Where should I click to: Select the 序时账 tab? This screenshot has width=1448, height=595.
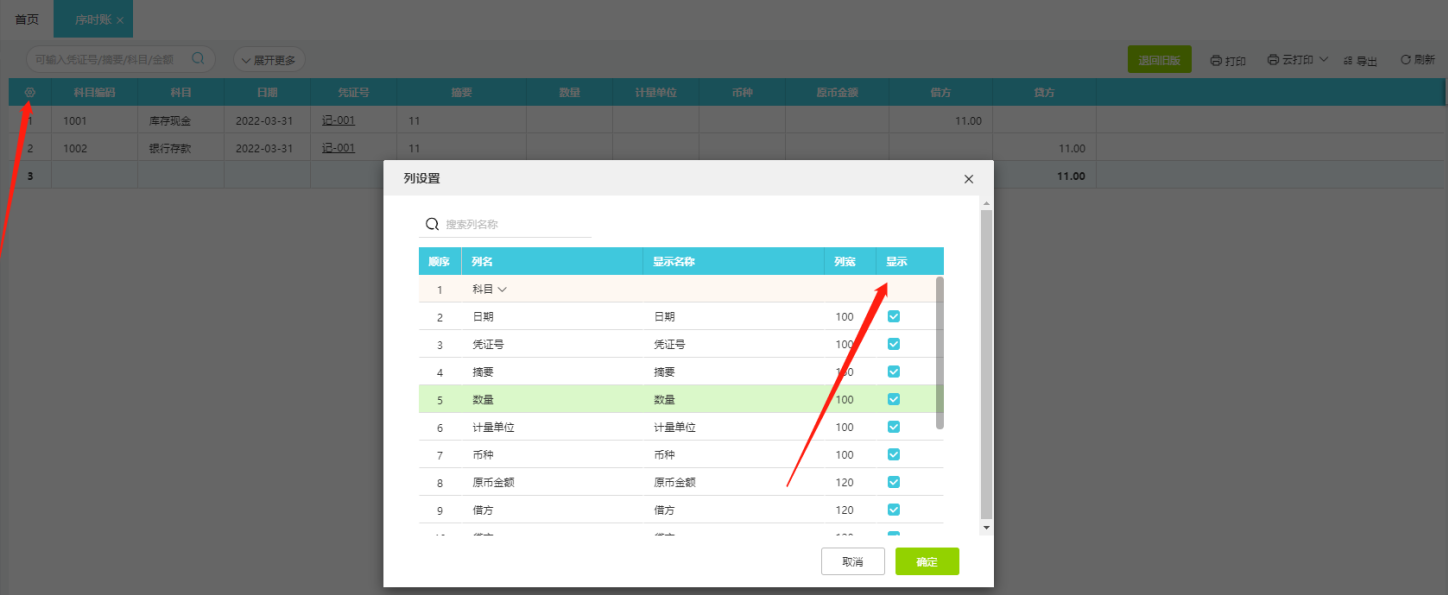91,20
